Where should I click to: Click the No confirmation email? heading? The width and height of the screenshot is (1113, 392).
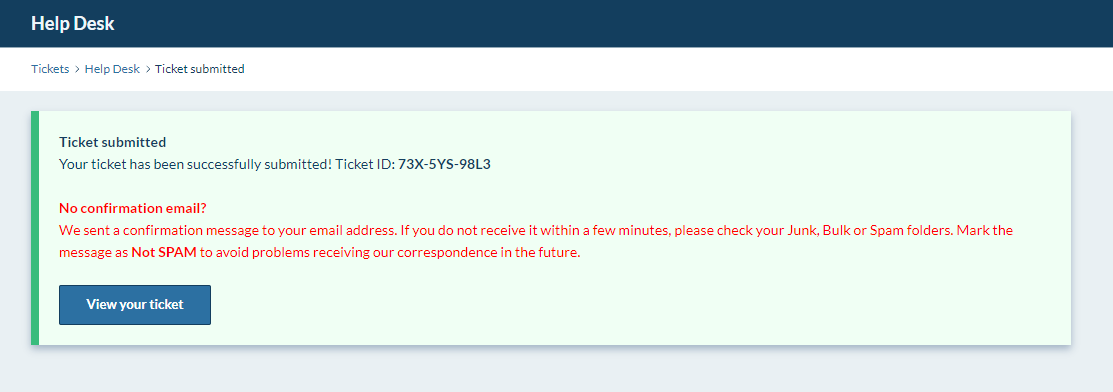tap(133, 209)
